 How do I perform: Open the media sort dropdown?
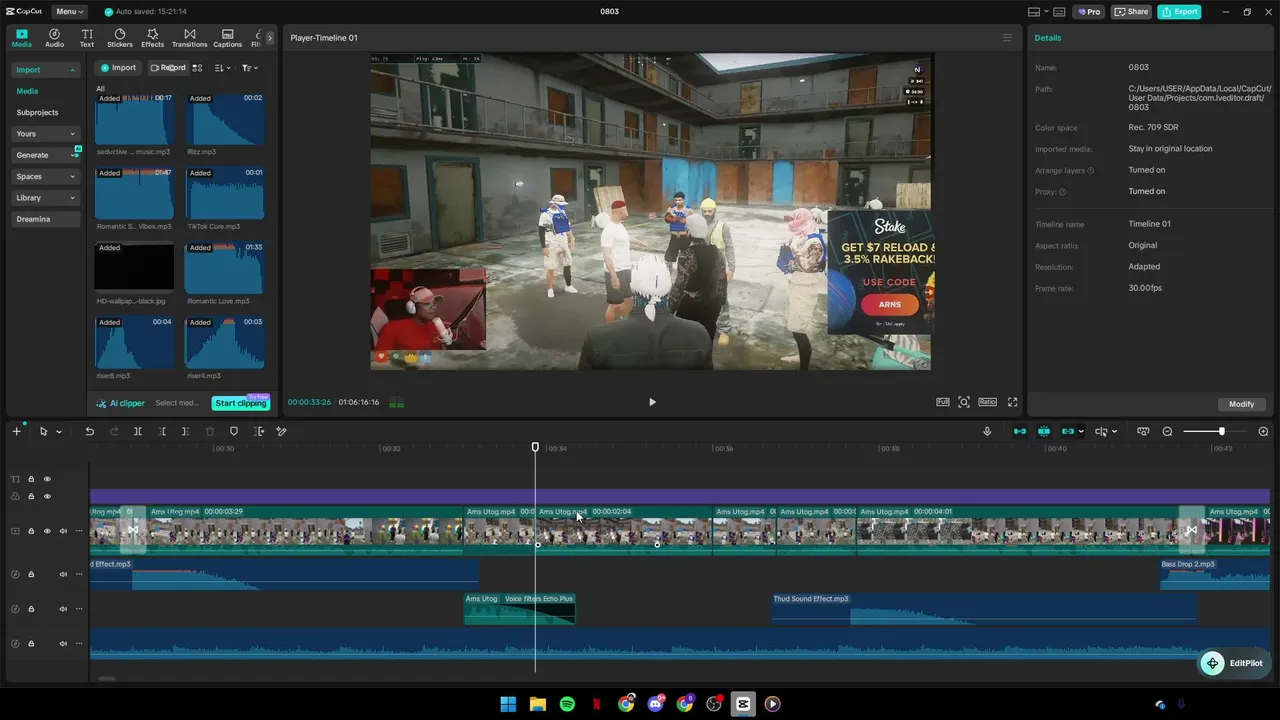tap(222, 68)
